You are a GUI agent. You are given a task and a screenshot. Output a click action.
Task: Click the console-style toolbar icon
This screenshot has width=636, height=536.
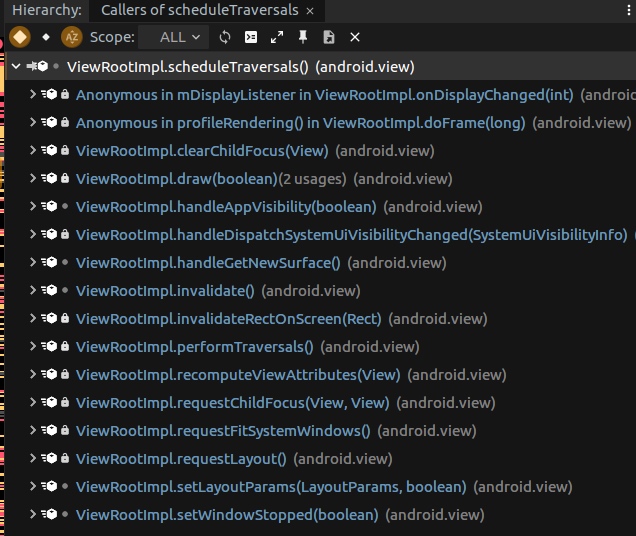[251, 37]
